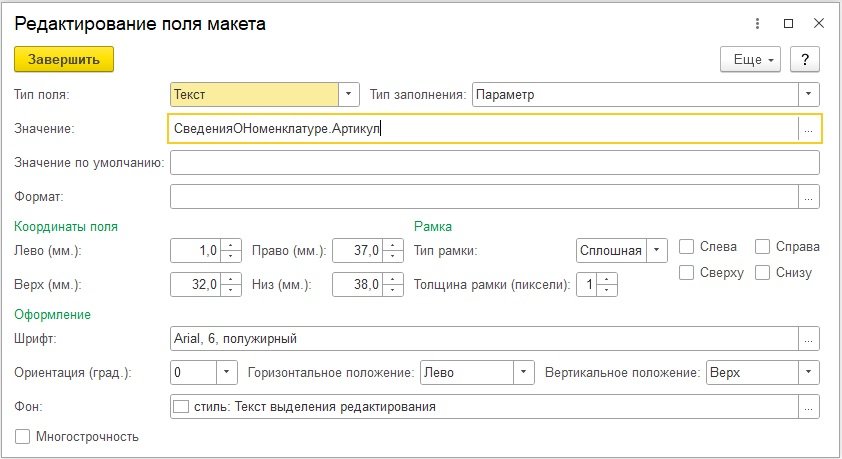Toggle the Многострочность checkbox

click(23, 436)
